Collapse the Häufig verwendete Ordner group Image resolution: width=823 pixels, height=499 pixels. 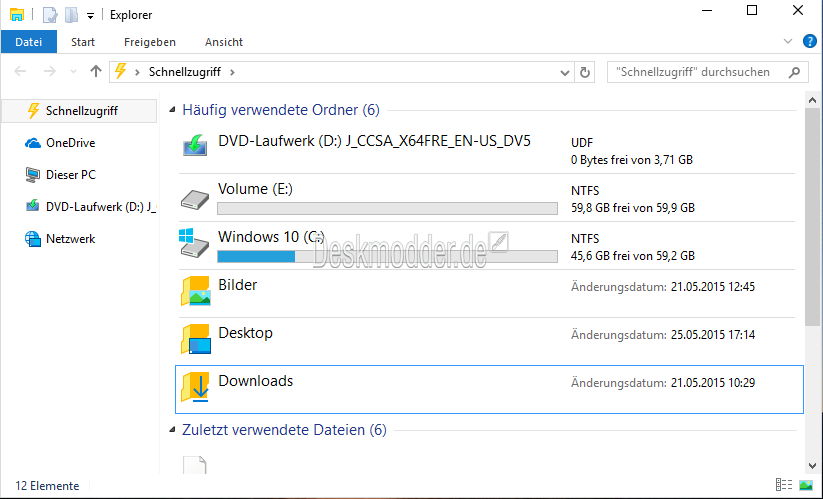click(172, 110)
